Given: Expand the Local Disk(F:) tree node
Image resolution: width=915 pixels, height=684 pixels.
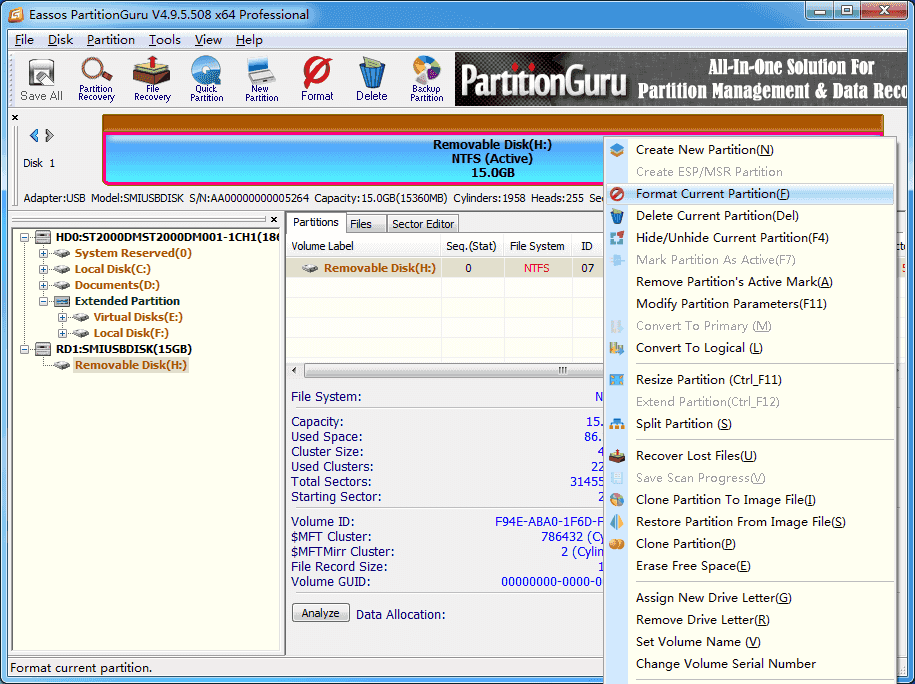Looking at the screenshot, I should (62, 333).
